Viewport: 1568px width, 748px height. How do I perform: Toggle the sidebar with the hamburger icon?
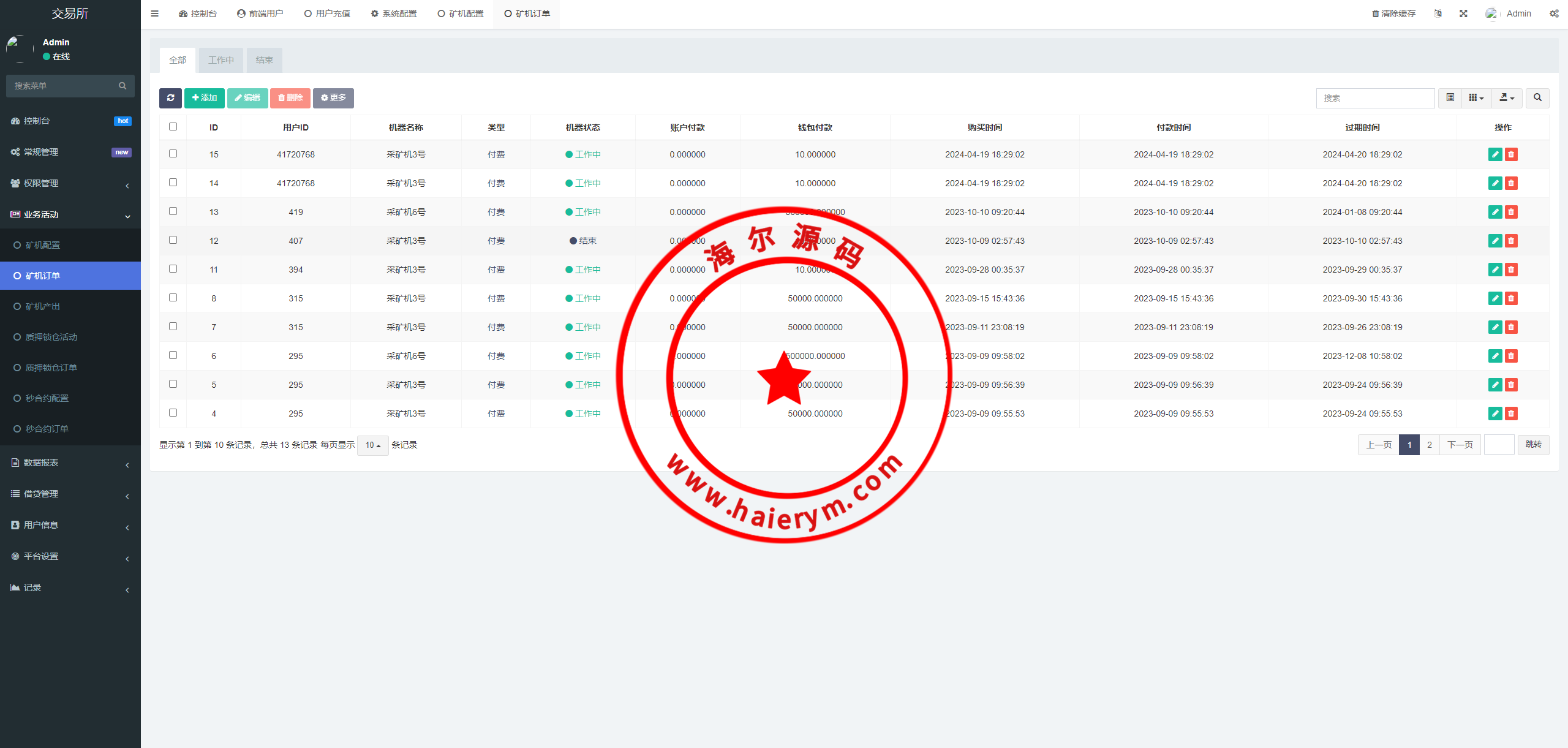click(x=154, y=13)
